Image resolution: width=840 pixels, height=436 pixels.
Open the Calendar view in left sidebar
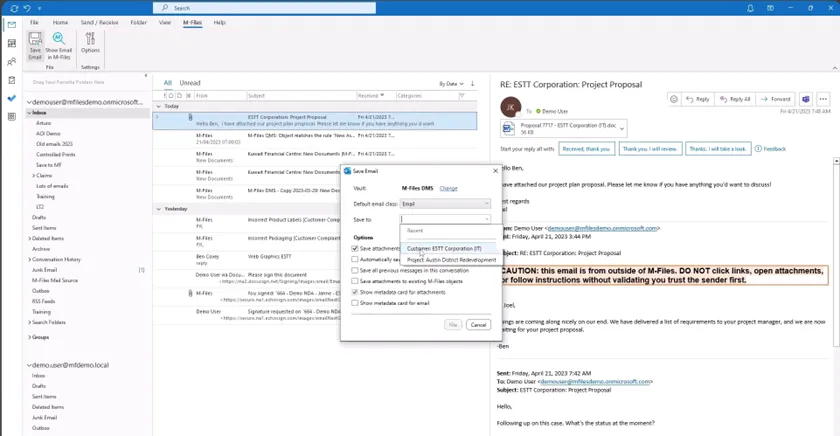pos(12,43)
